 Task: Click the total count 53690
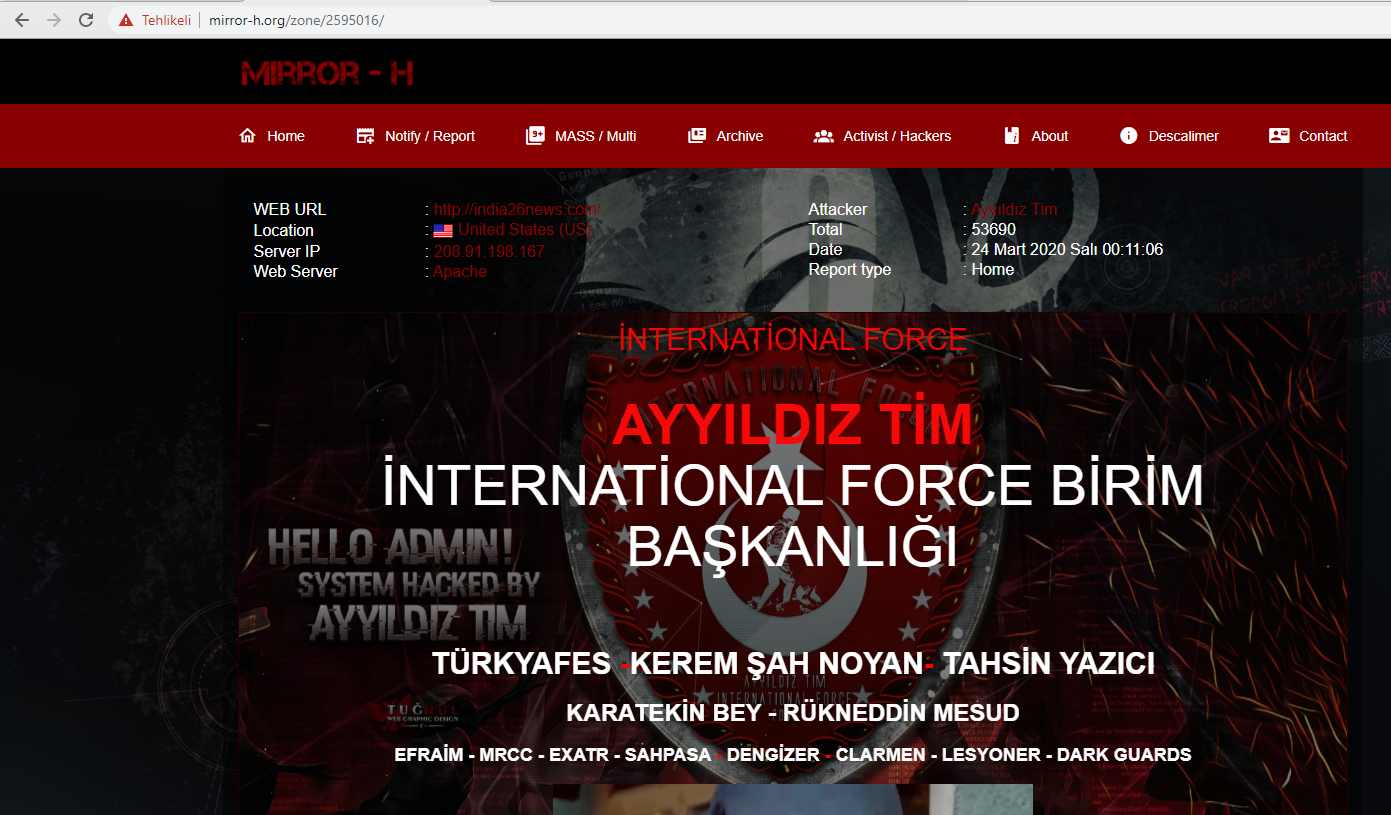pos(994,230)
